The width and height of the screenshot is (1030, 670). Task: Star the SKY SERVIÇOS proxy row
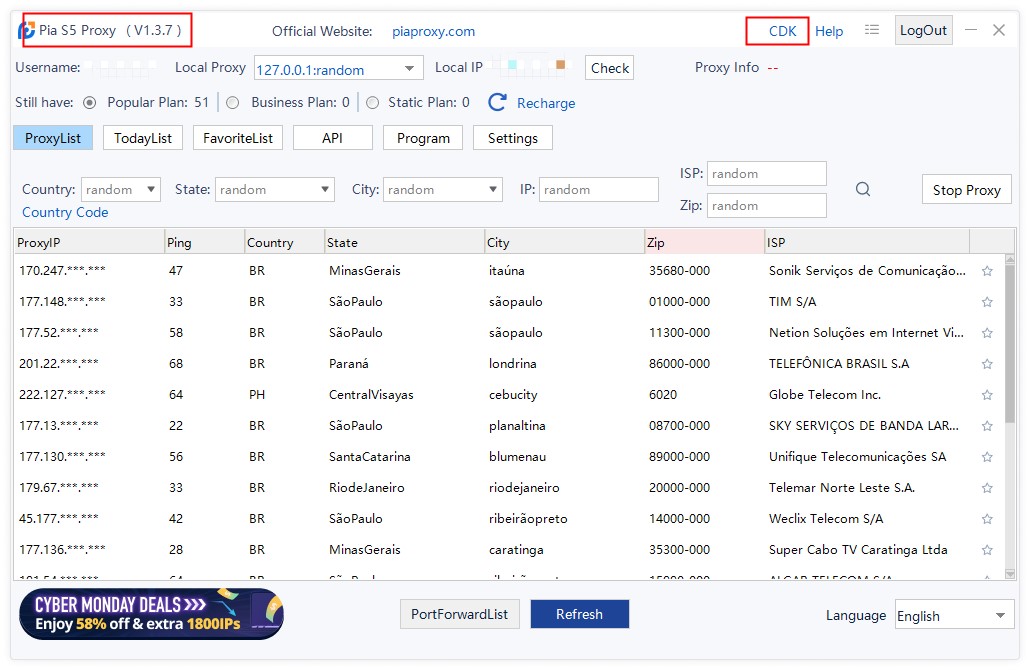(x=987, y=426)
